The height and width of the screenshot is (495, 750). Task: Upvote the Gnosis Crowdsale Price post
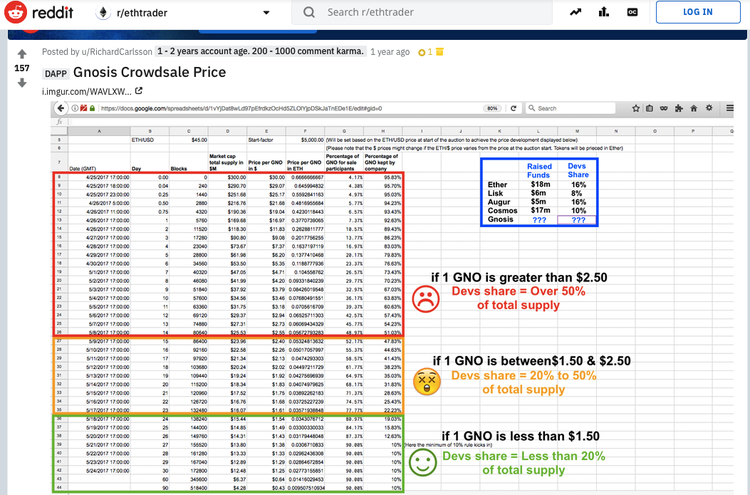tap(22, 53)
